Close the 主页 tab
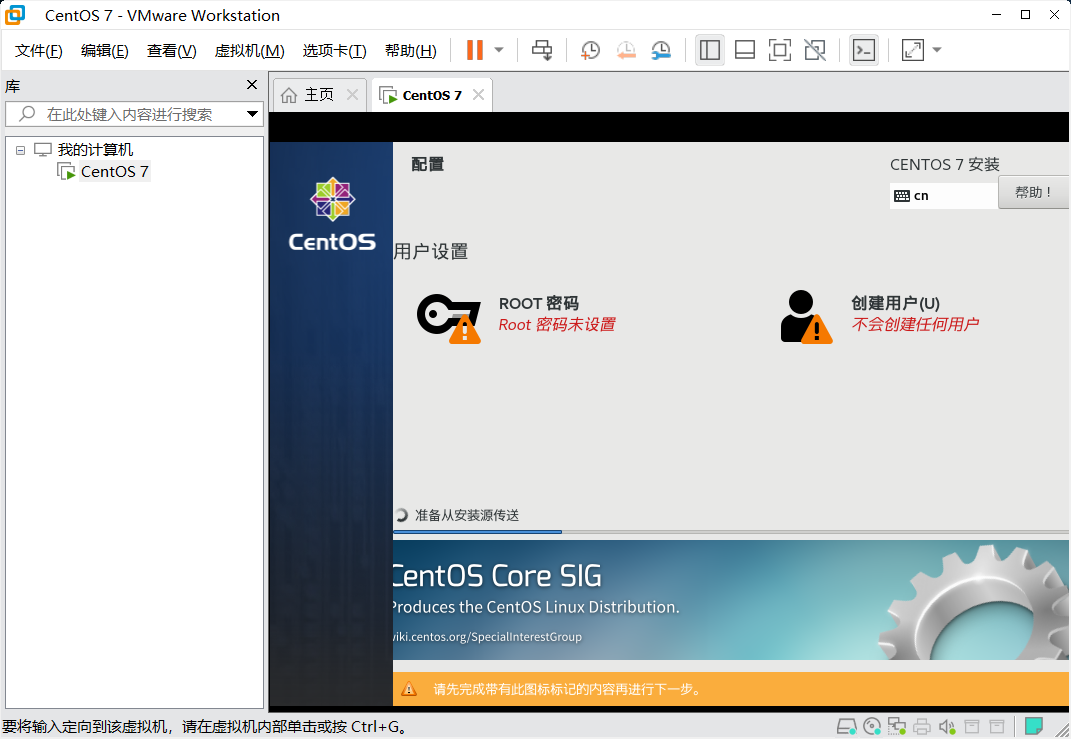 pyautogui.click(x=352, y=95)
